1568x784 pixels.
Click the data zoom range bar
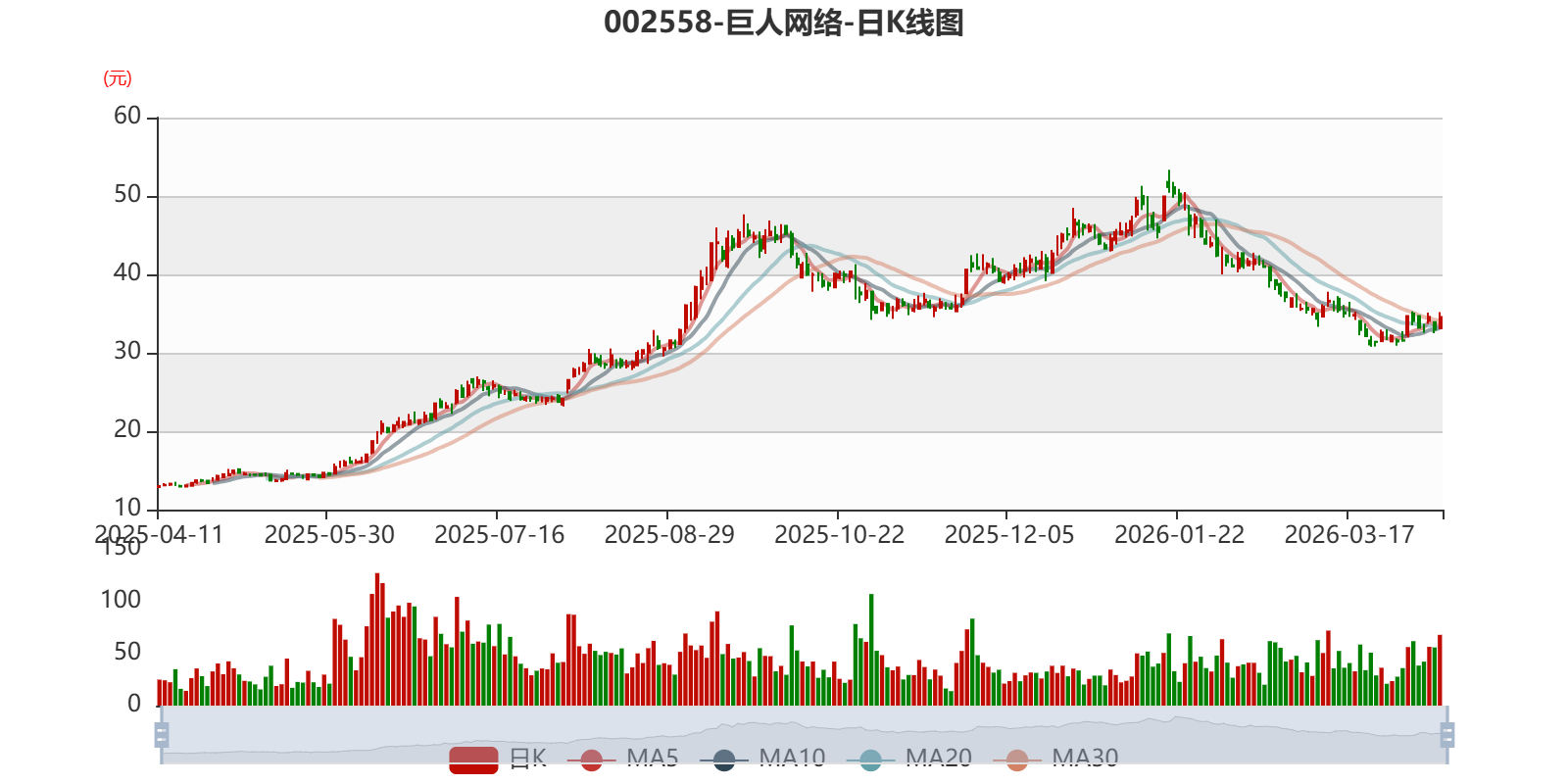coord(805,734)
